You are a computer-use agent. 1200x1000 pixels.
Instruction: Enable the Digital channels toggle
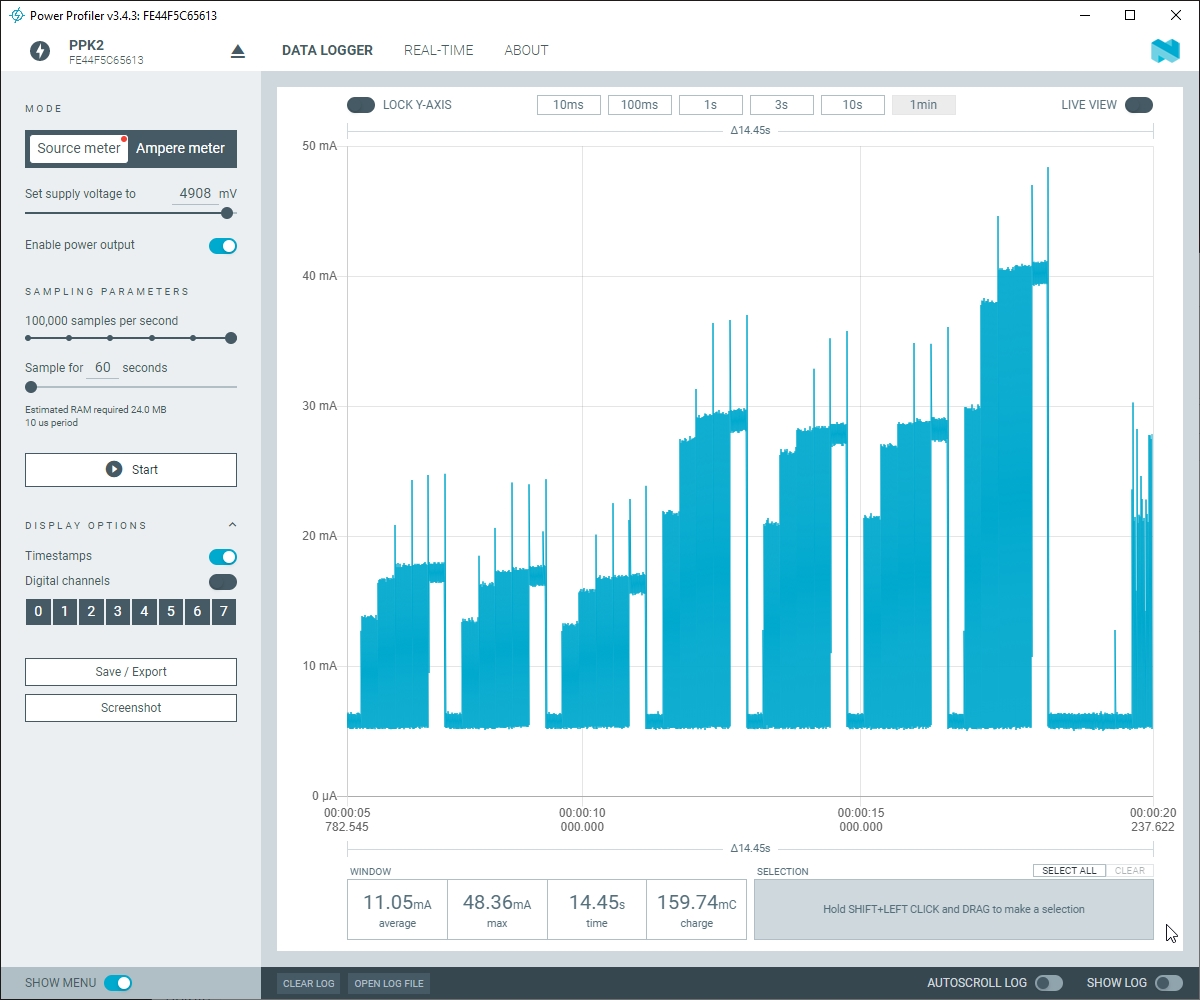223,582
